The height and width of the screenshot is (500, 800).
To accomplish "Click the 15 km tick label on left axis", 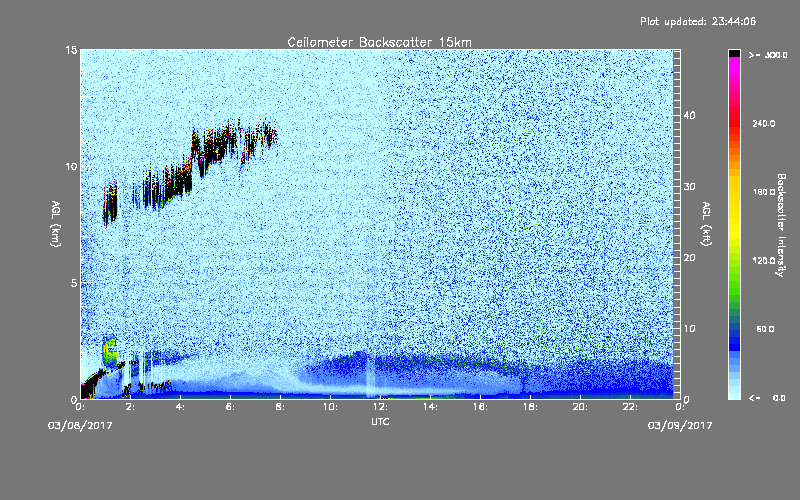I will [71, 50].
